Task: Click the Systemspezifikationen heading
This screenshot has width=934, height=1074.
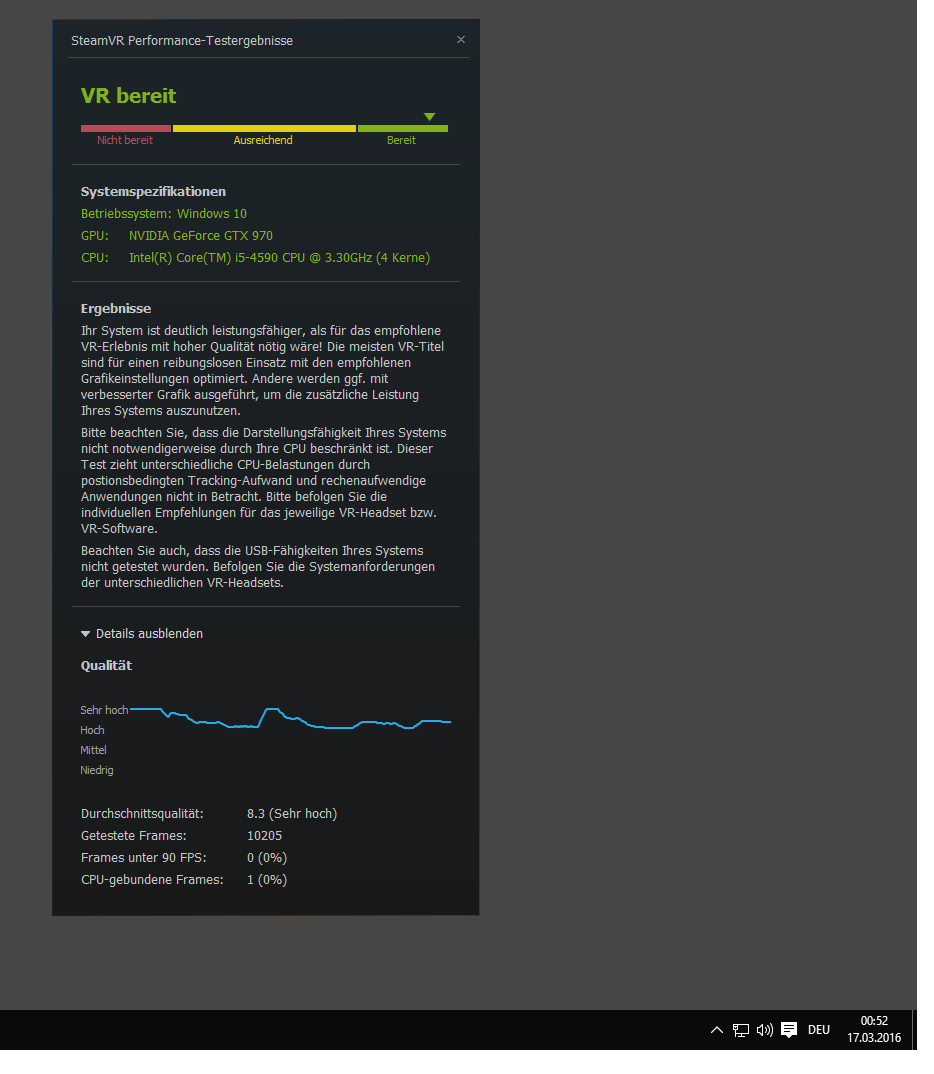Action: 153,191
